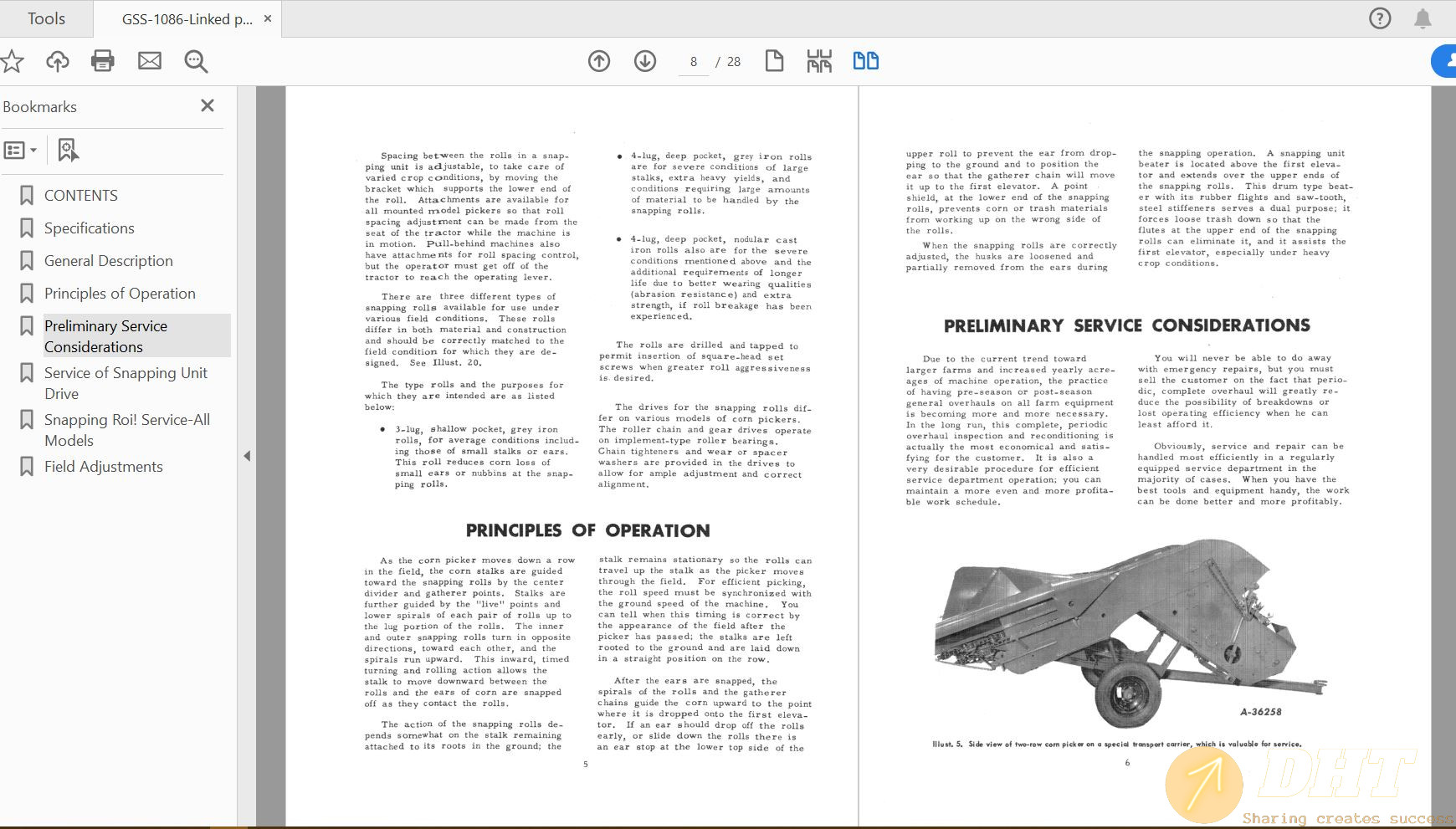Click the cloud upload icon

click(58, 61)
